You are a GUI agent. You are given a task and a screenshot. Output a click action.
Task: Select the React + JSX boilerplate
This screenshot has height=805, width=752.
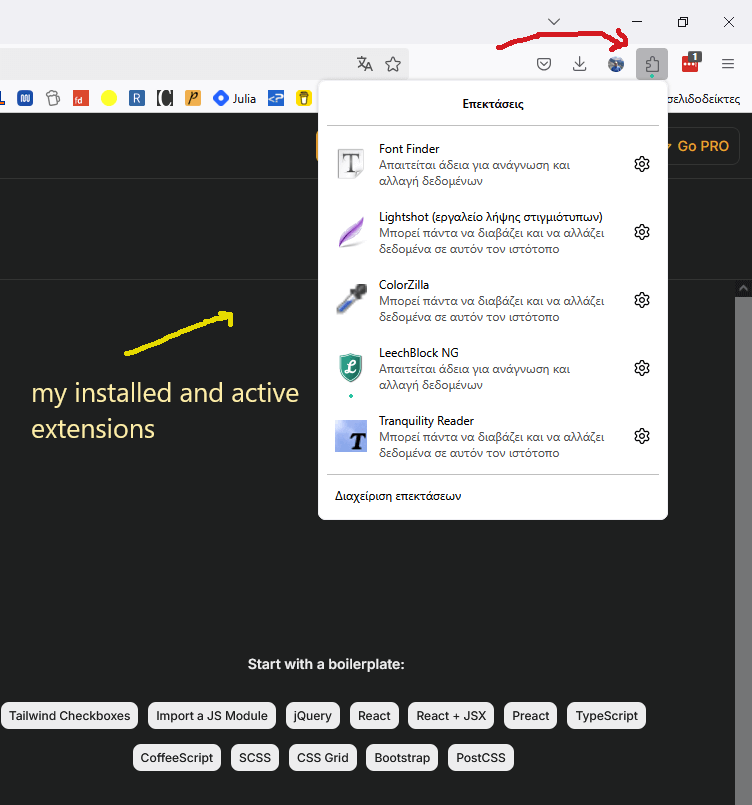[451, 715]
